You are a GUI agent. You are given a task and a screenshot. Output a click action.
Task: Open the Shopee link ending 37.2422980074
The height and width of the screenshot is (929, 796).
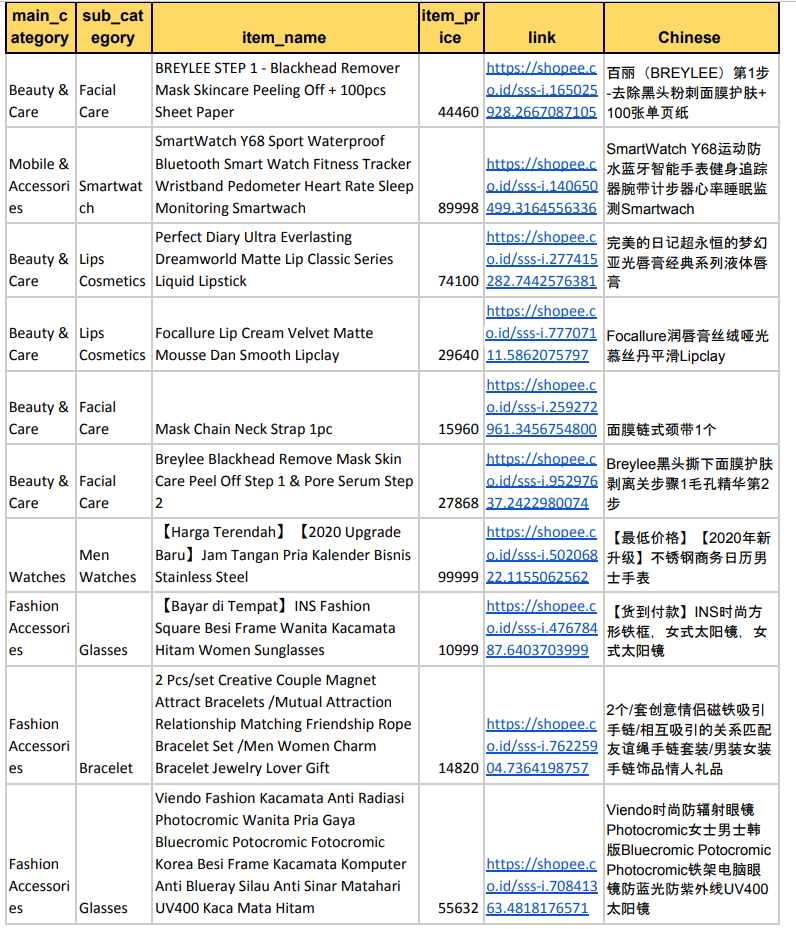pyautogui.click(x=541, y=481)
